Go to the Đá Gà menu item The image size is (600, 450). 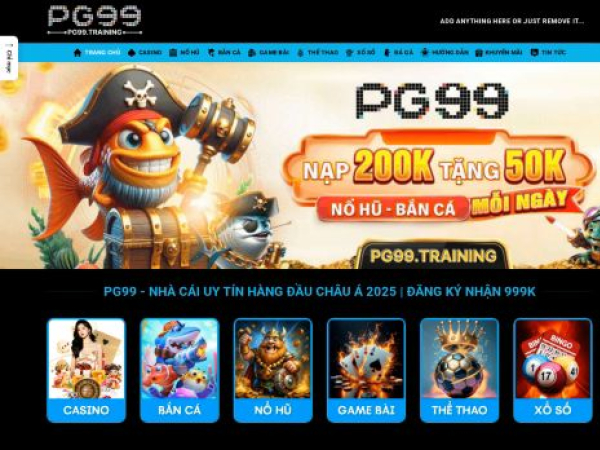coord(398,52)
